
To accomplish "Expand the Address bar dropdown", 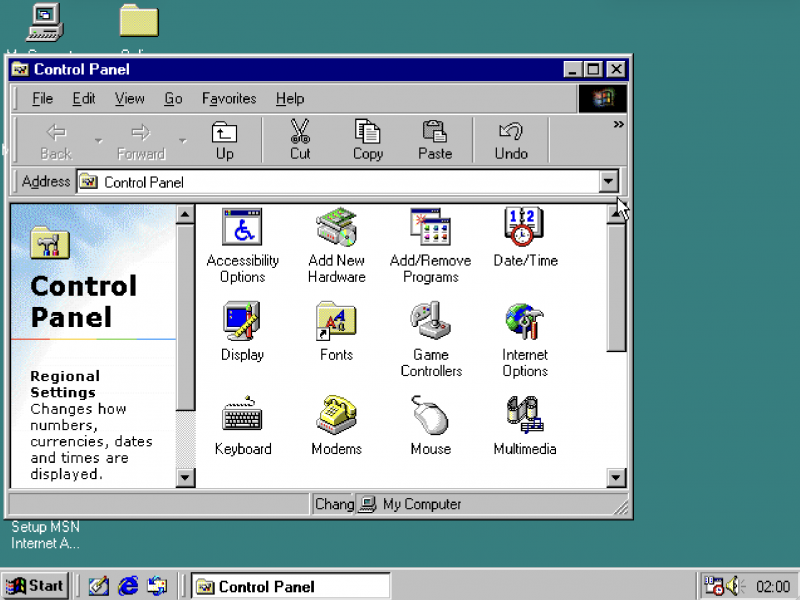I will pos(608,182).
